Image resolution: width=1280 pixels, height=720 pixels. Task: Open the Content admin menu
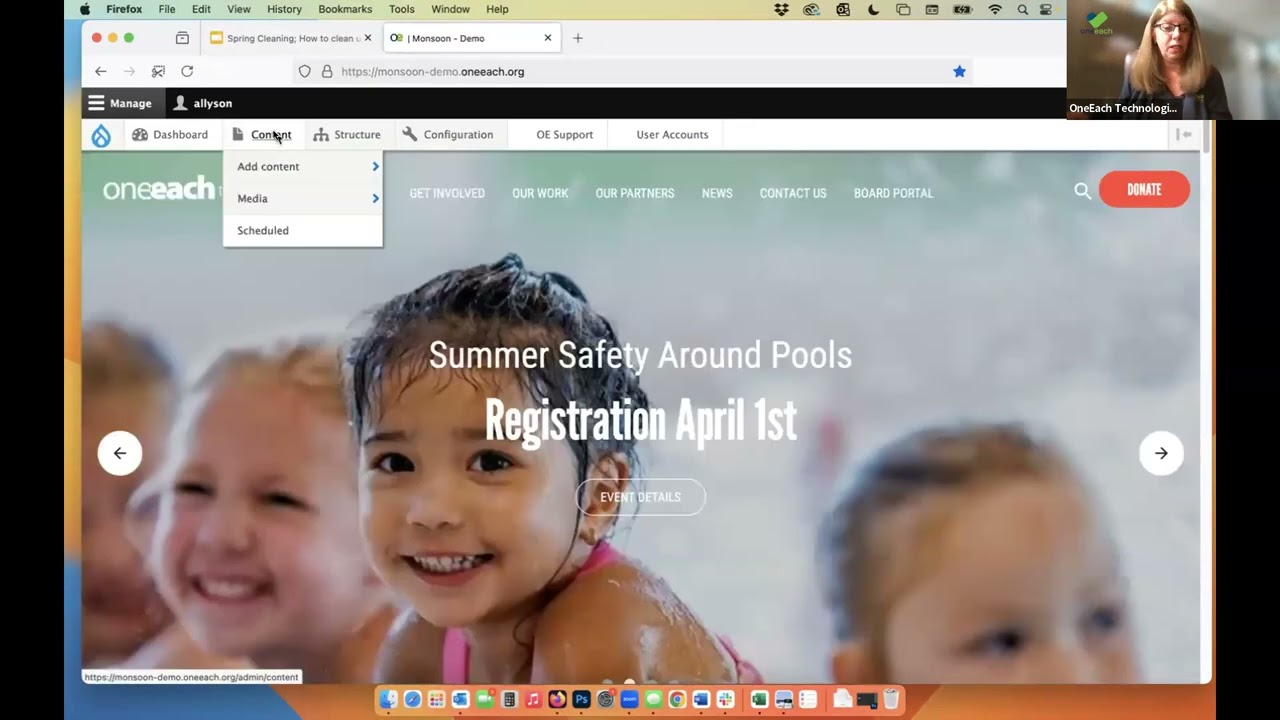click(x=261, y=135)
